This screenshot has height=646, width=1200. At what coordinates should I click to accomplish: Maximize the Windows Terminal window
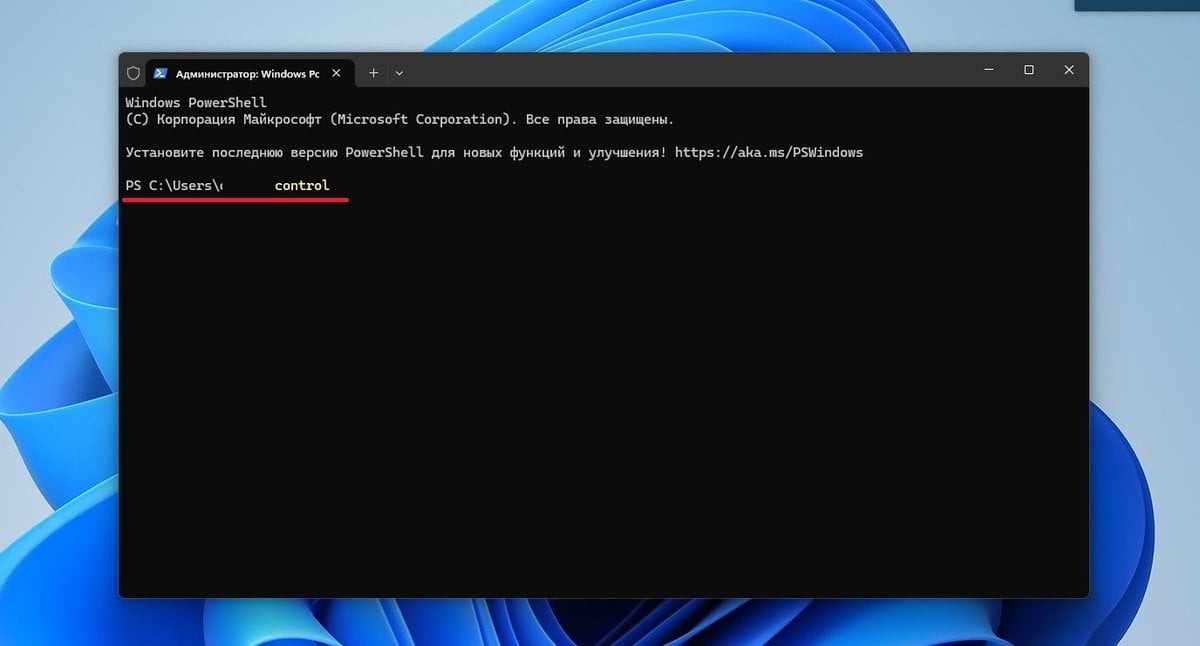[x=1028, y=70]
